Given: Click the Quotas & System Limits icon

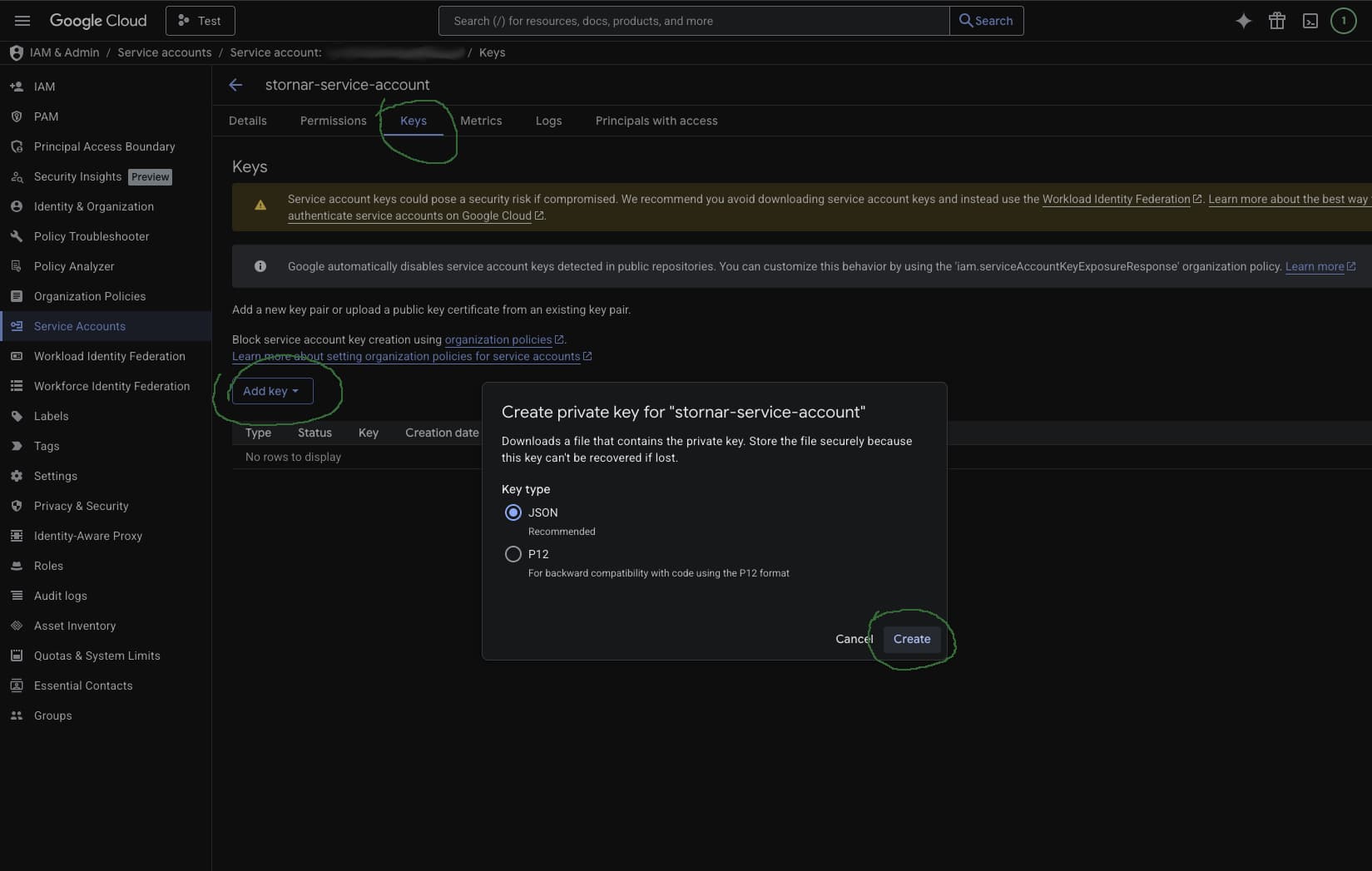Looking at the screenshot, I should point(17,656).
